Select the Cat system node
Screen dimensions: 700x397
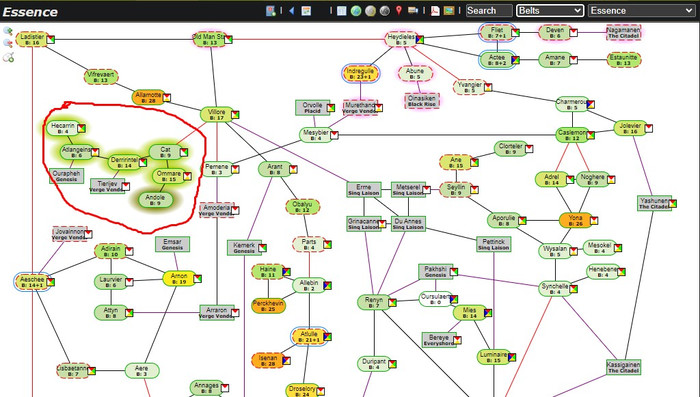tap(165, 152)
